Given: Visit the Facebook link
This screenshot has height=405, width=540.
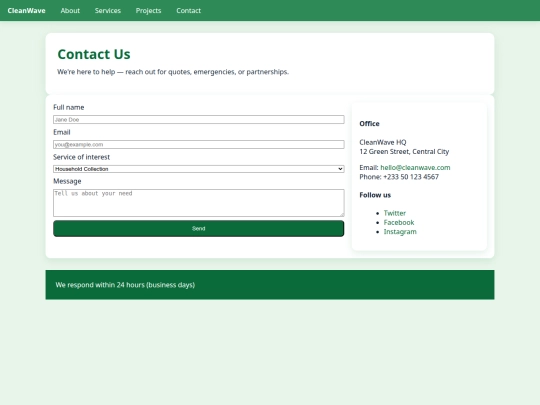Looking at the screenshot, I should (399, 222).
